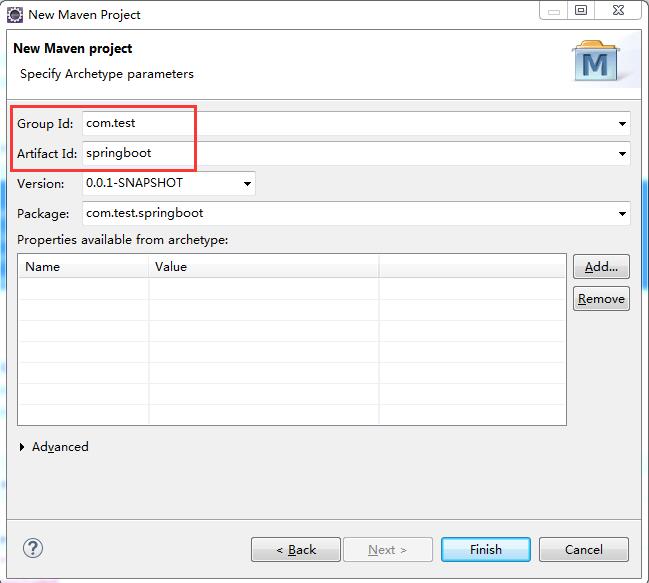Click the Name column header

click(83, 267)
